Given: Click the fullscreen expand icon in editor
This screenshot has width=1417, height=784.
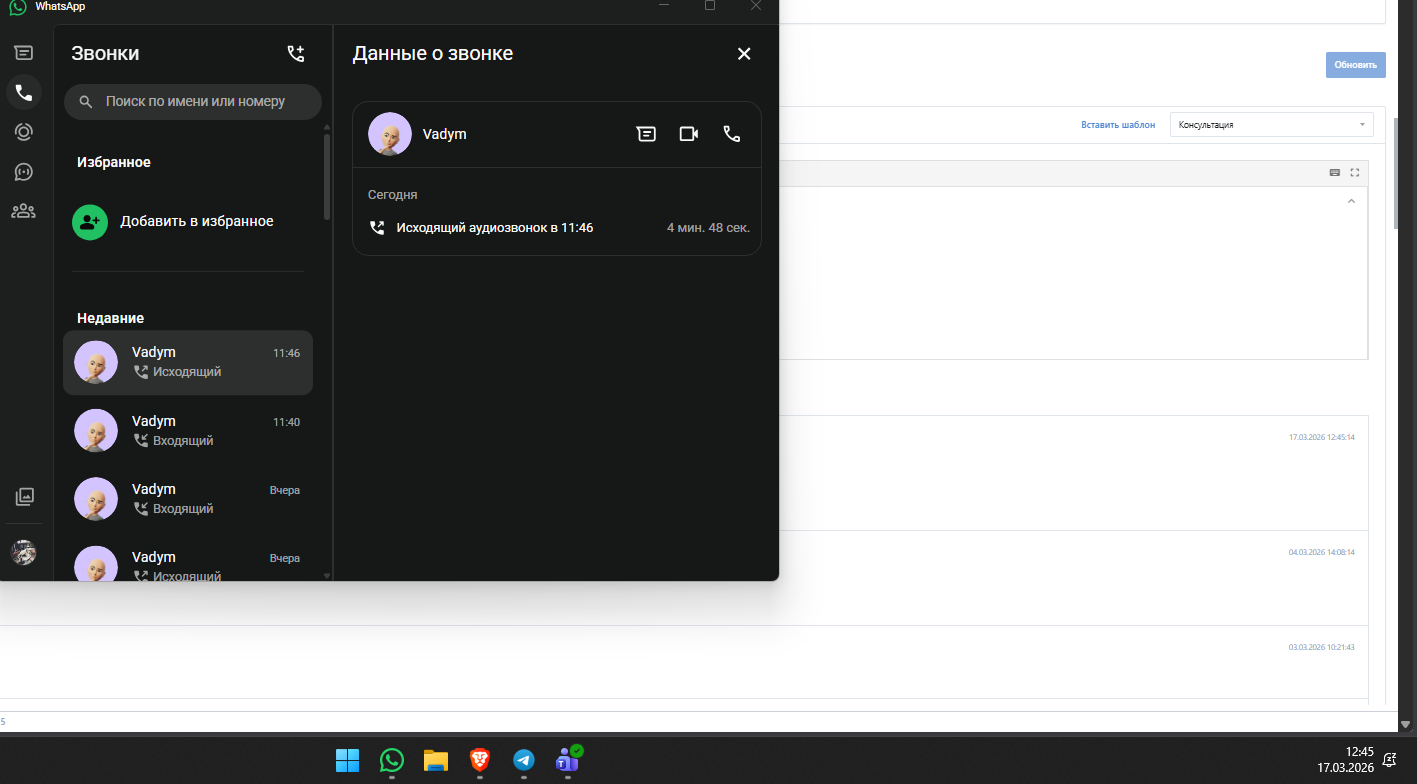Looking at the screenshot, I should [x=1355, y=172].
